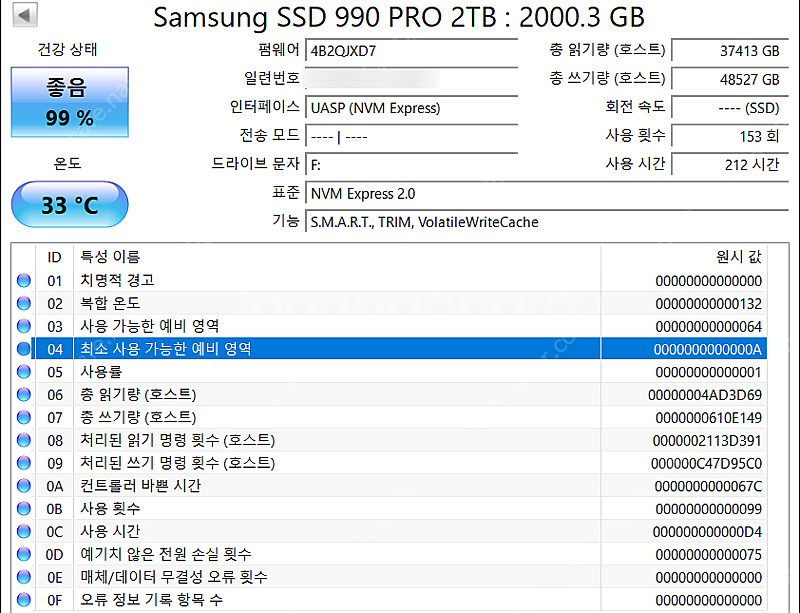Click the status orb for ID 0E
The height and width of the screenshot is (613, 800).
23,577
